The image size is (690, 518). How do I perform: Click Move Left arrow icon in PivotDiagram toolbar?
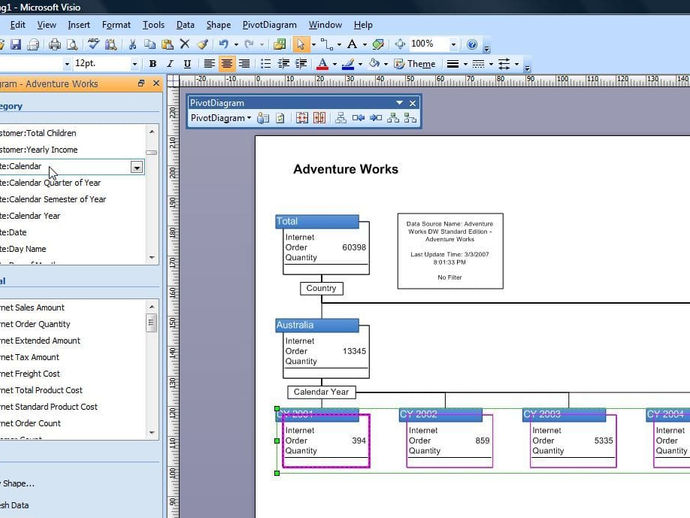[x=358, y=118]
